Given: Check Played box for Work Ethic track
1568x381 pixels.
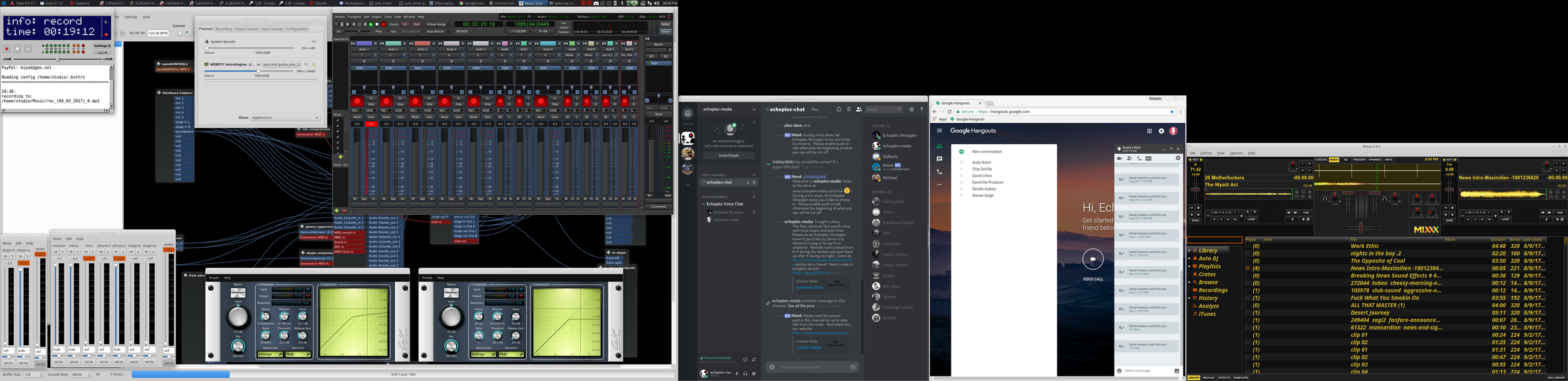Looking at the screenshot, I should pos(1248,246).
